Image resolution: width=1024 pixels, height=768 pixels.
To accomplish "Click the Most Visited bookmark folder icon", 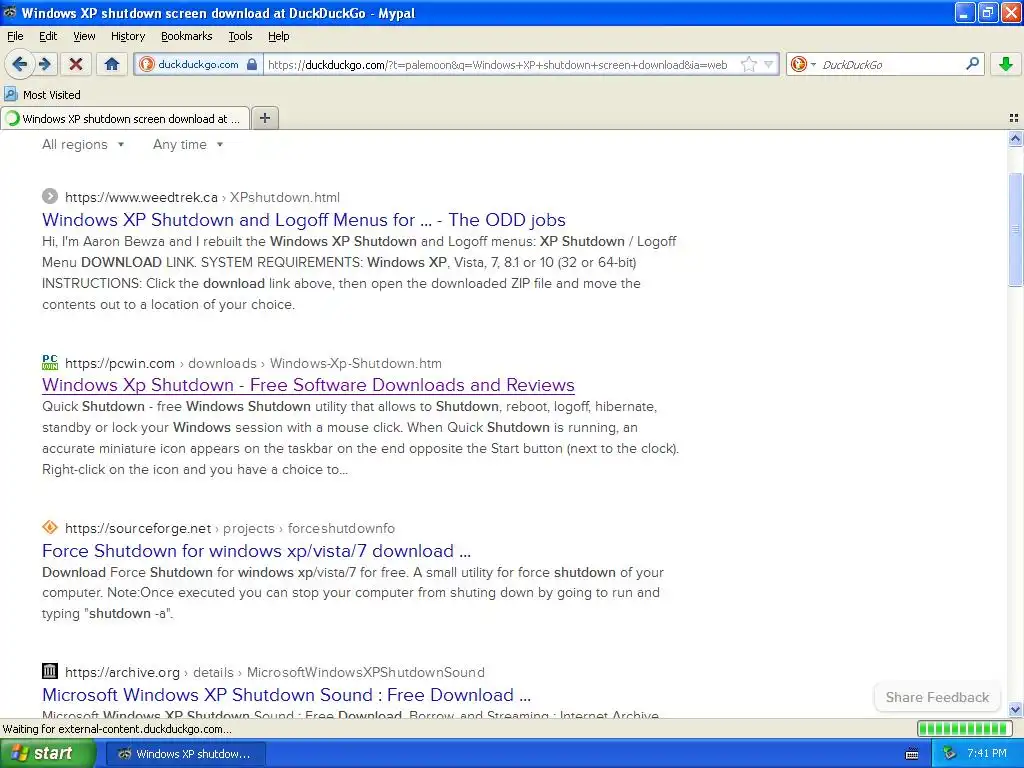I will click(10, 94).
